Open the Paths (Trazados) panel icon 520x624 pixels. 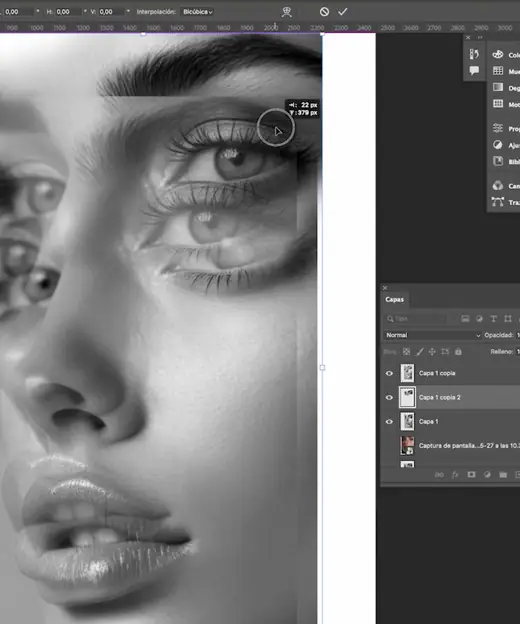point(498,202)
